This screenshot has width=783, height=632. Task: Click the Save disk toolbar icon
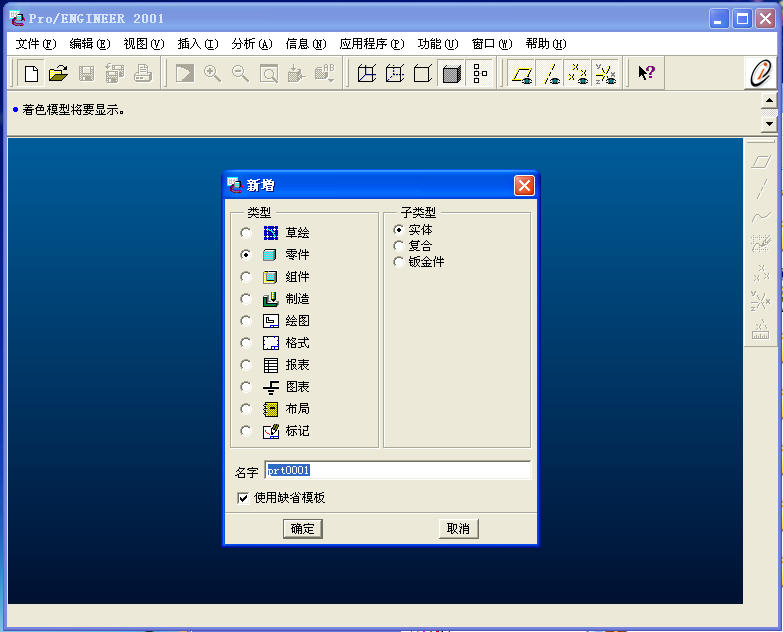[86, 74]
